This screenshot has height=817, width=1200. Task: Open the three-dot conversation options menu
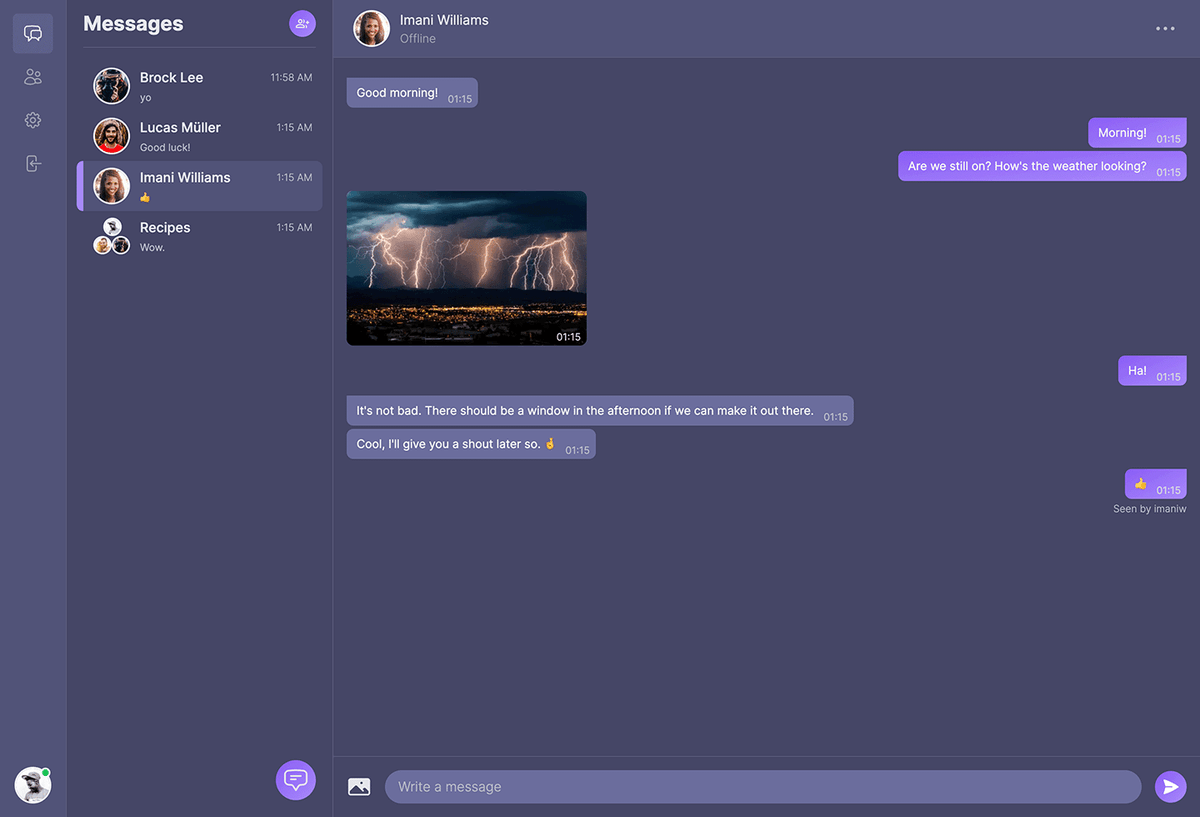pyautogui.click(x=1164, y=28)
